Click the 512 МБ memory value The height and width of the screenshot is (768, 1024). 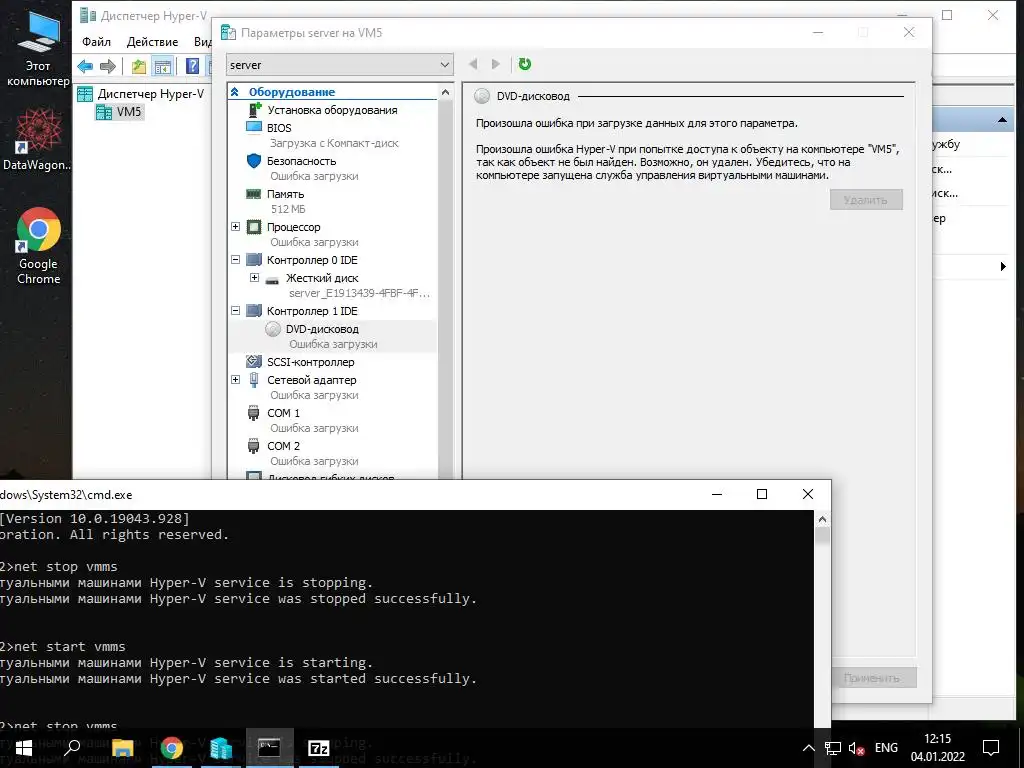tap(288, 209)
